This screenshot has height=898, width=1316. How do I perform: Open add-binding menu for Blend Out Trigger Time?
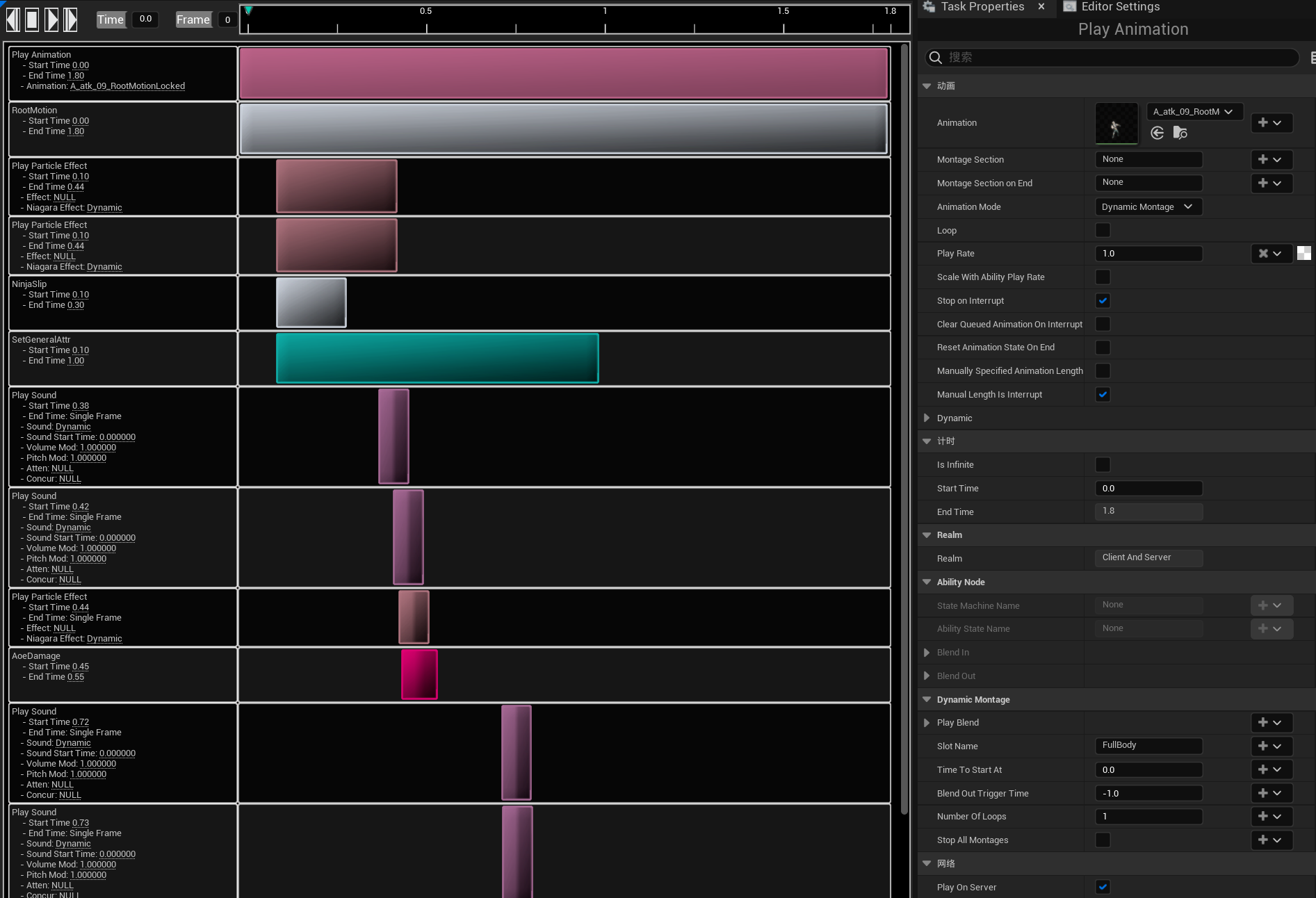[x=1272, y=793]
